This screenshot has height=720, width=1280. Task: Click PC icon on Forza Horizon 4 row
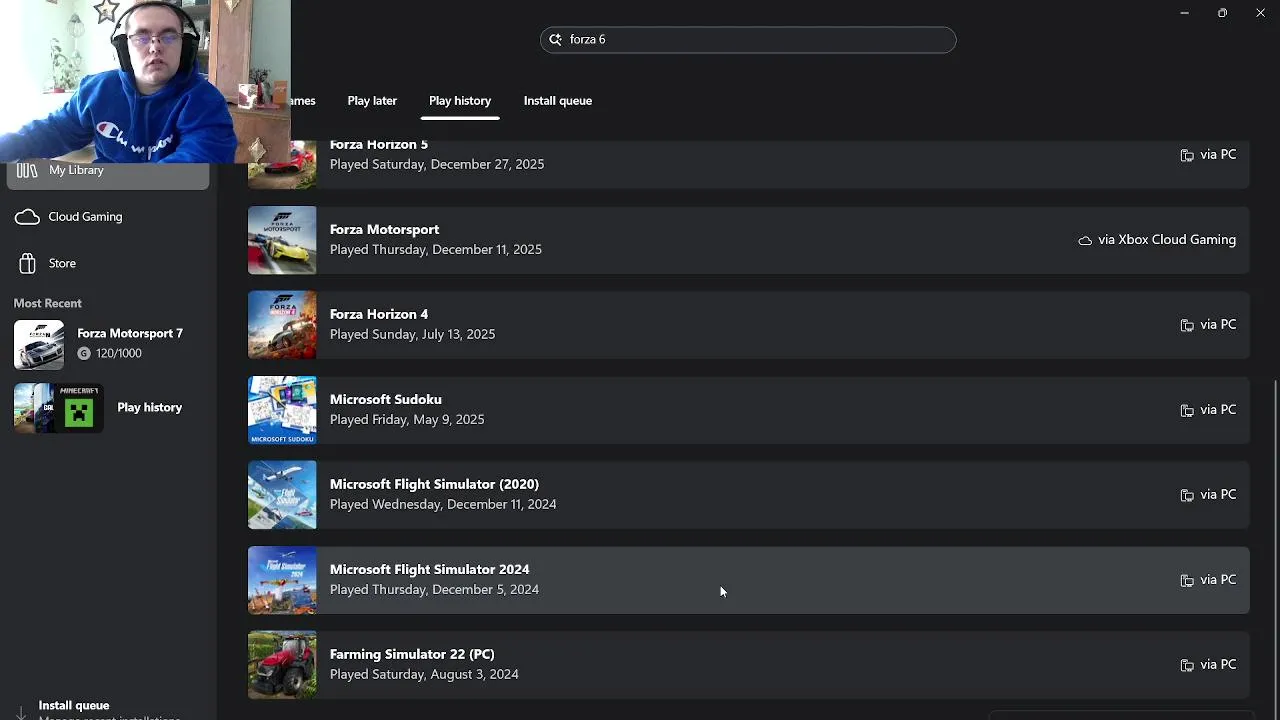click(1187, 325)
